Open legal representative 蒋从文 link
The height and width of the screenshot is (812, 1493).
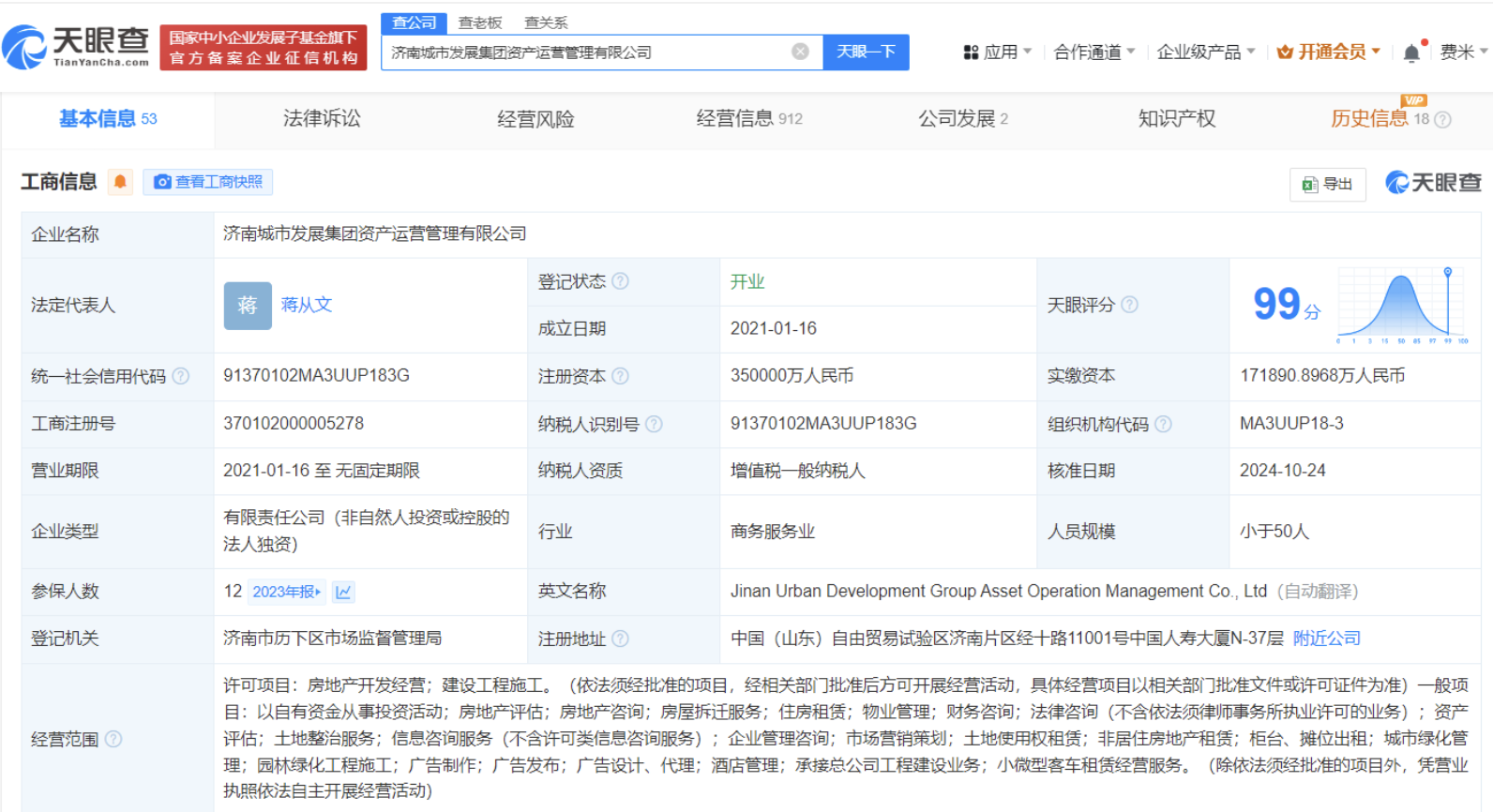pyautogui.click(x=307, y=305)
